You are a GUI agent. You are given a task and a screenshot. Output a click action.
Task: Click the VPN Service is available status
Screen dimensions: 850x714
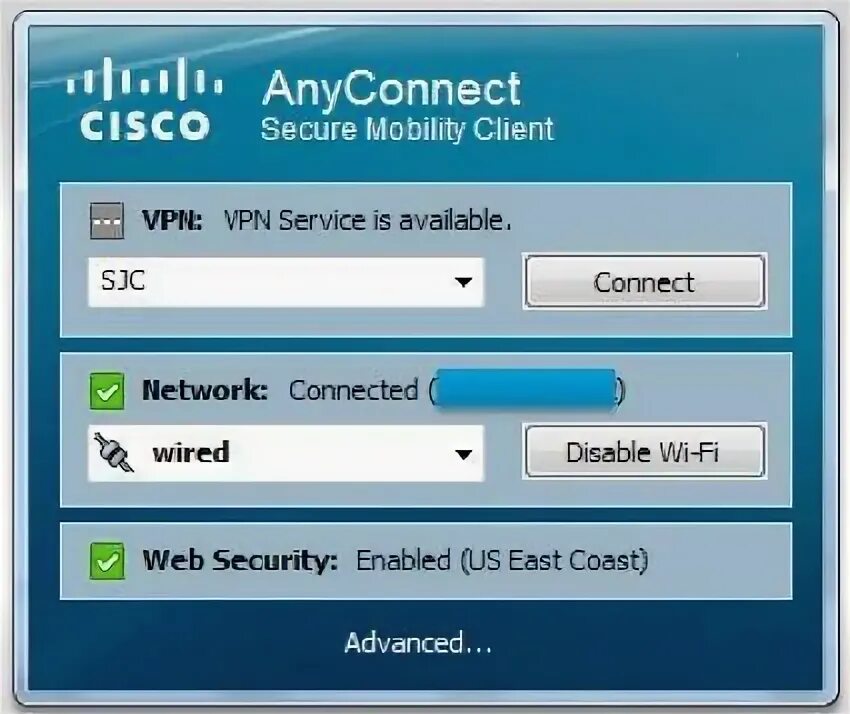click(x=368, y=221)
